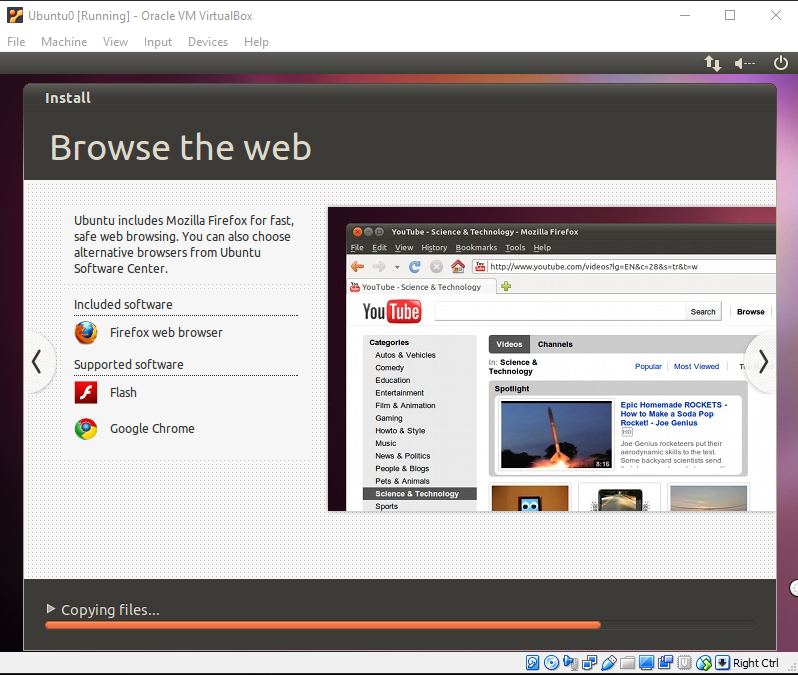Viewport: 798px width, 675px height.
Task: Open the Input menu
Action: click(x=158, y=42)
